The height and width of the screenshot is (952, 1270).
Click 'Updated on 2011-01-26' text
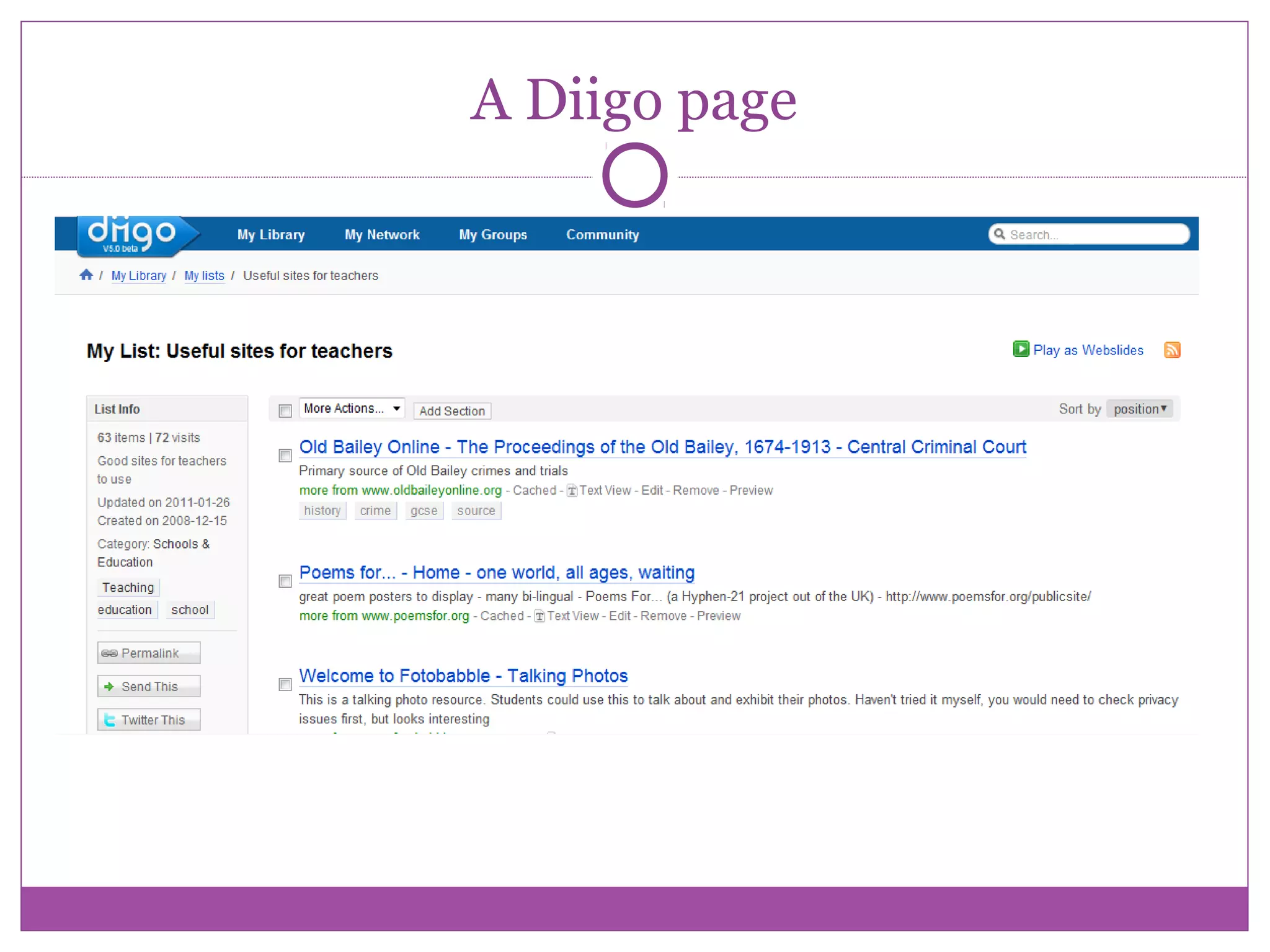[x=164, y=502]
